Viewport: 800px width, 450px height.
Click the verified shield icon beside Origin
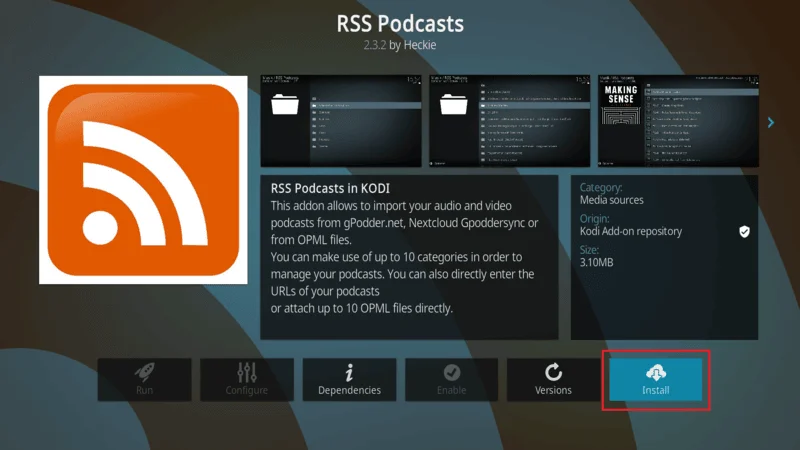click(x=744, y=232)
